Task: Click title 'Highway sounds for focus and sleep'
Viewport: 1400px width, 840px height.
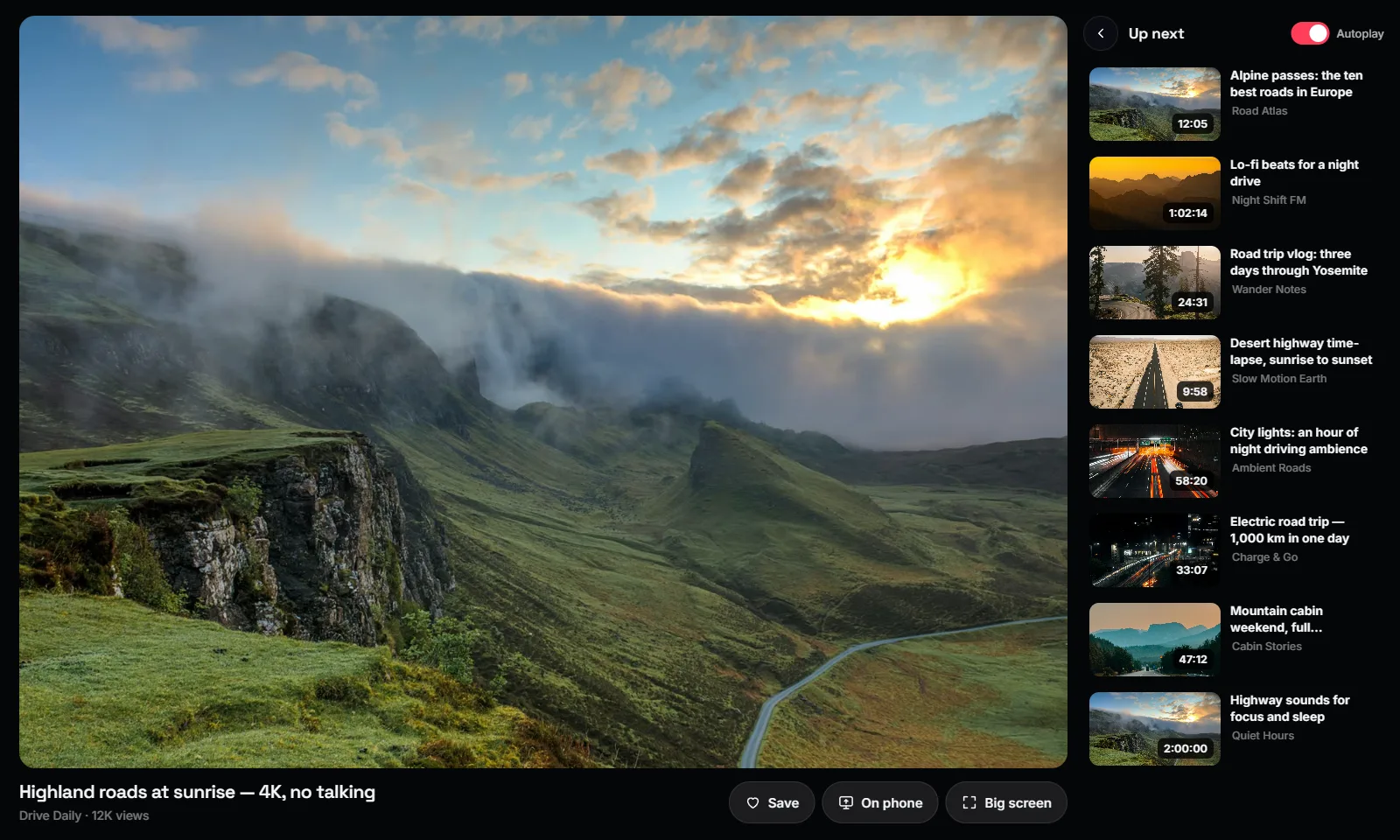Action: click(1290, 709)
